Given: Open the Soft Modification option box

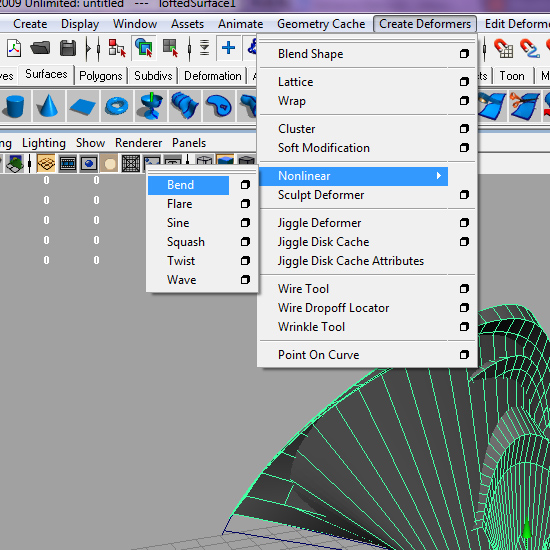Looking at the screenshot, I should 464,148.
